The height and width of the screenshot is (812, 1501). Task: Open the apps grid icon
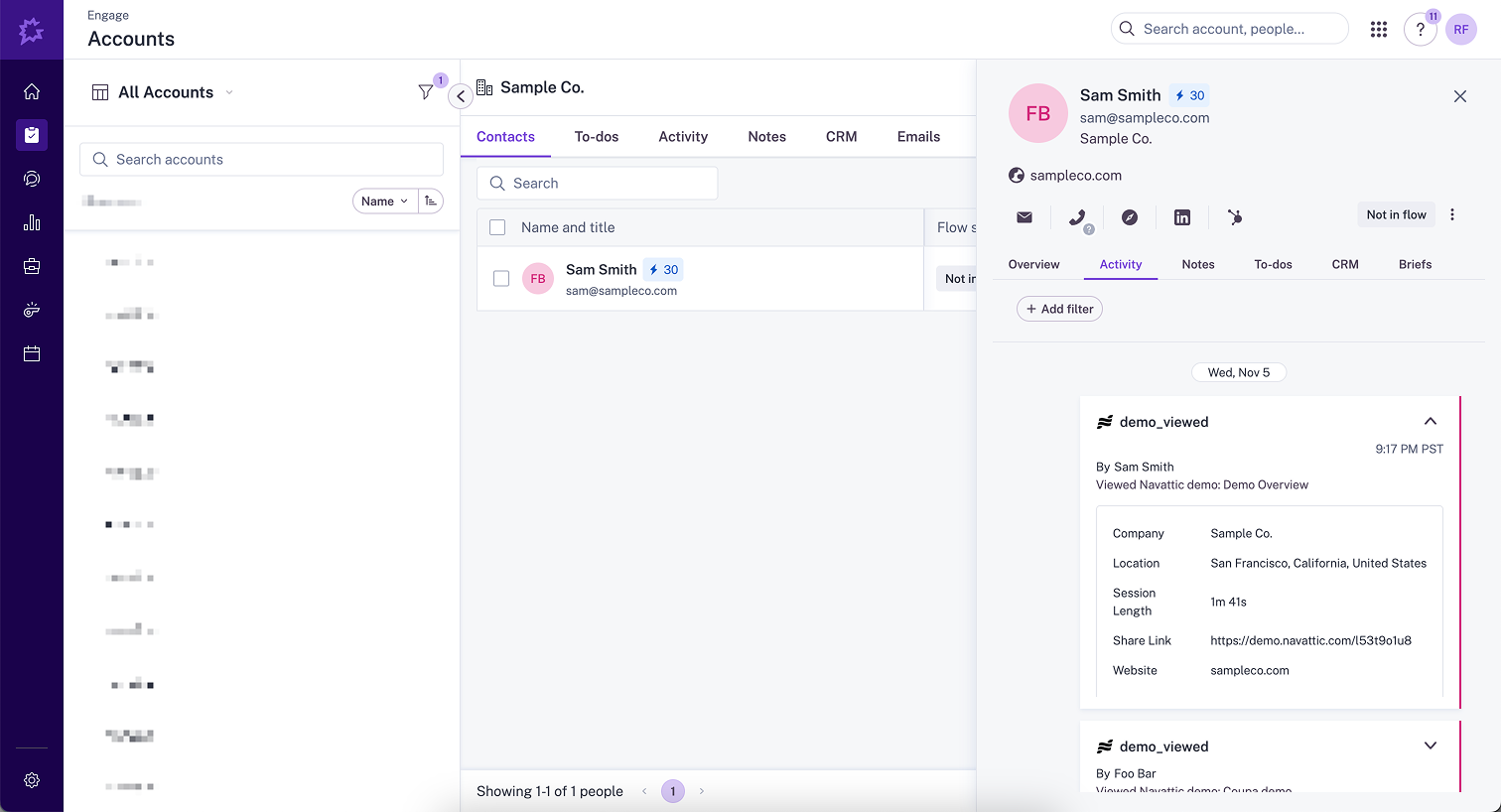click(1379, 30)
